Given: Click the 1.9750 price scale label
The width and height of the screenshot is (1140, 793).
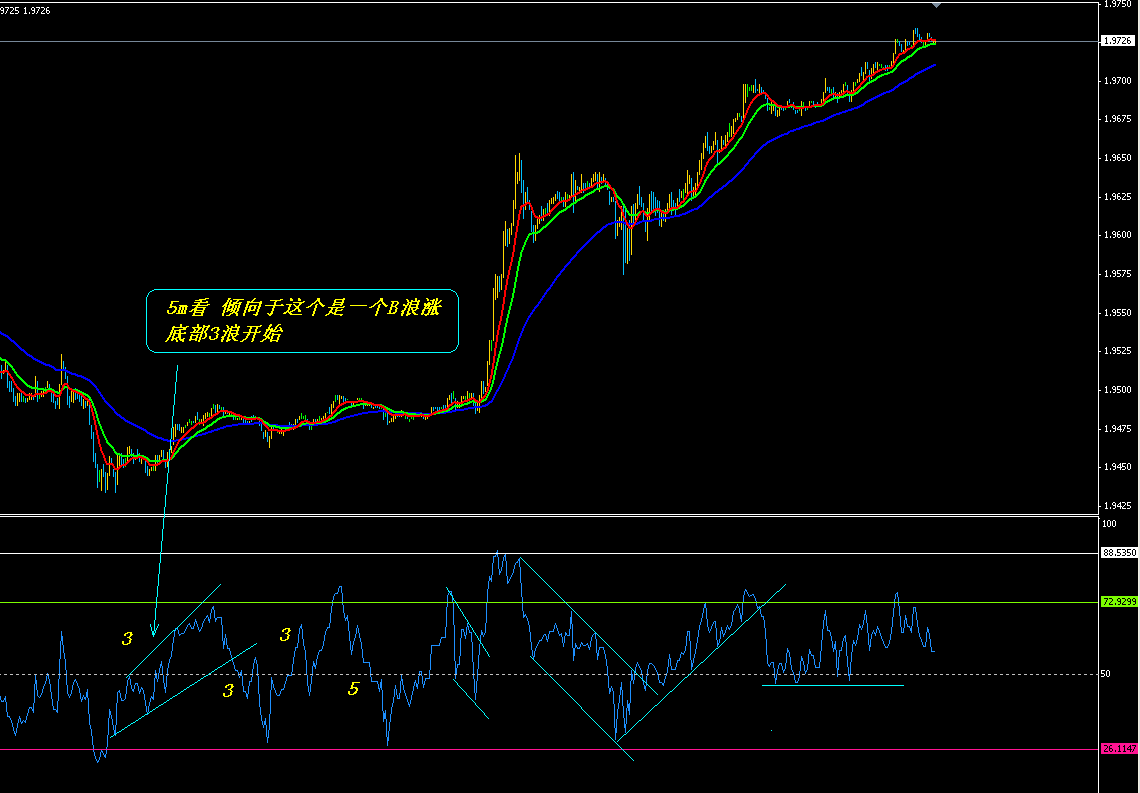Looking at the screenshot, I should pyautogui.click(x=1116, y=4).
